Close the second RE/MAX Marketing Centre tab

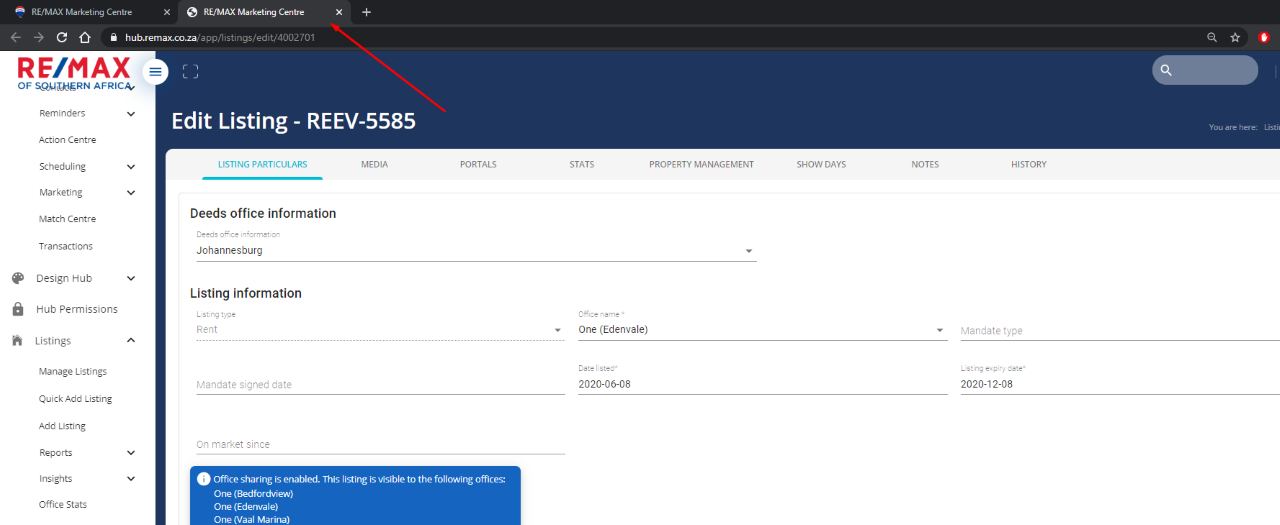339,12
